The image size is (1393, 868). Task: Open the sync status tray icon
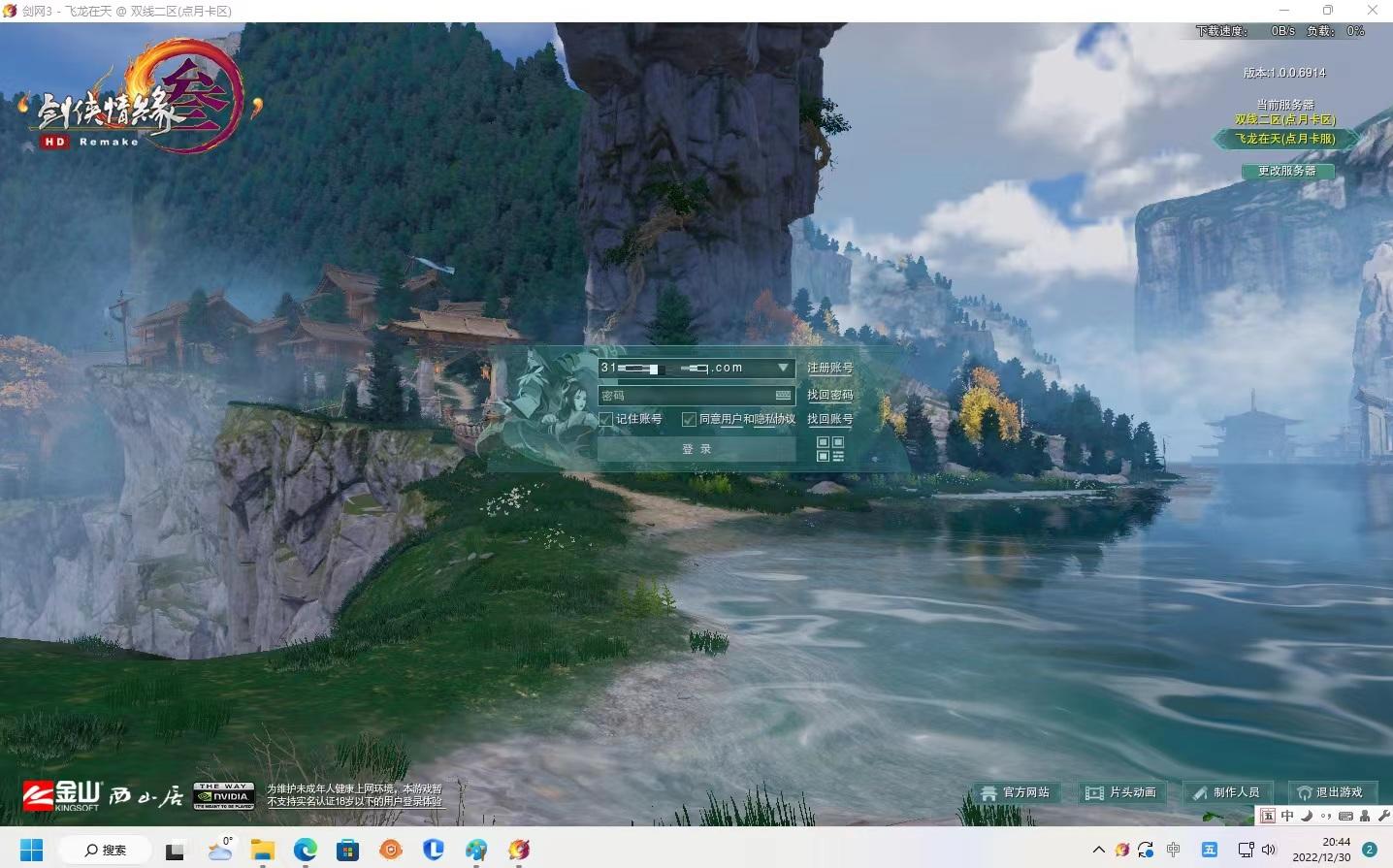[1146, 851]
